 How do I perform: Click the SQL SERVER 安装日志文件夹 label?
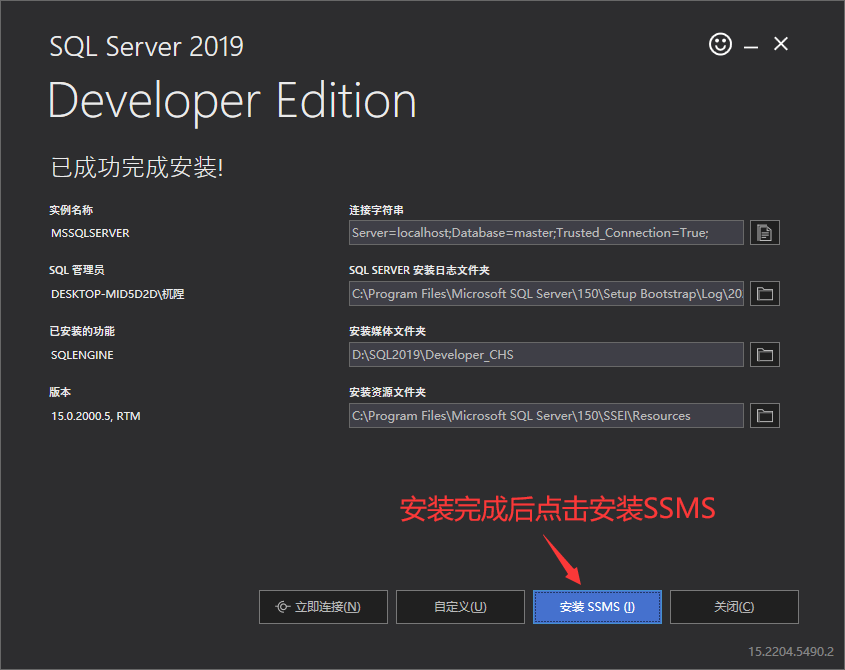[419, 270]
